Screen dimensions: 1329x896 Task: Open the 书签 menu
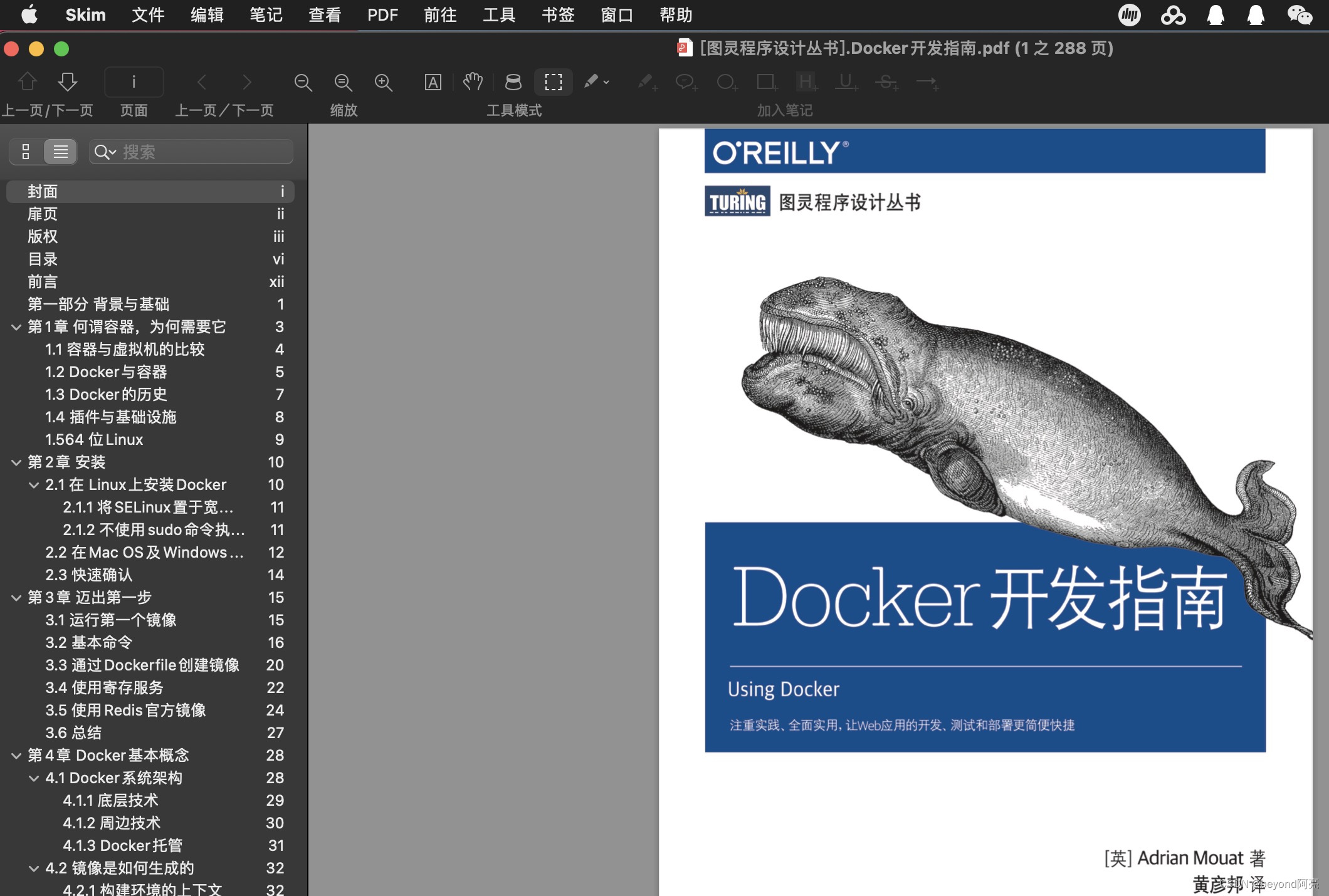(558, 14)
